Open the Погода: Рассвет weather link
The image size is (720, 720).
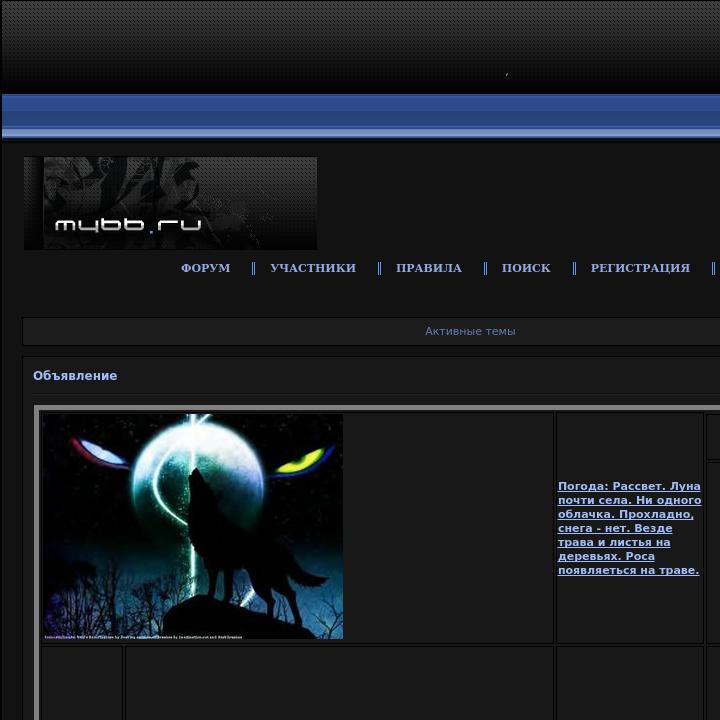click(629, 528)
